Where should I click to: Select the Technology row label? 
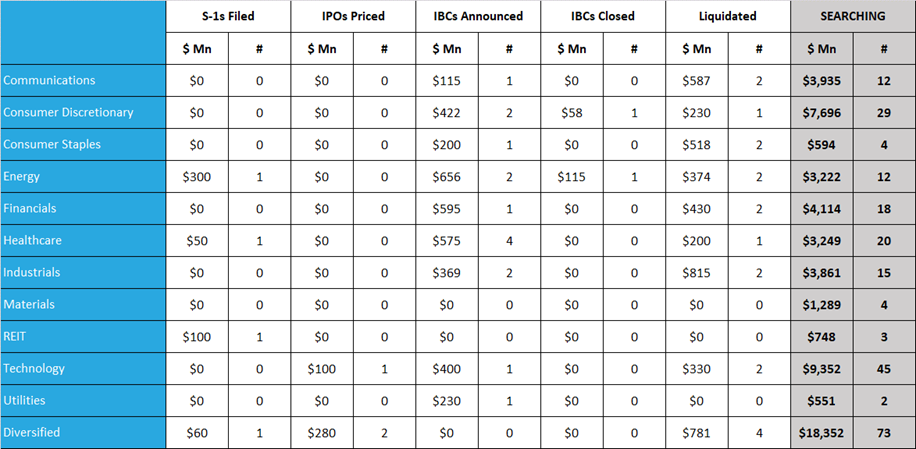point(34,368)
